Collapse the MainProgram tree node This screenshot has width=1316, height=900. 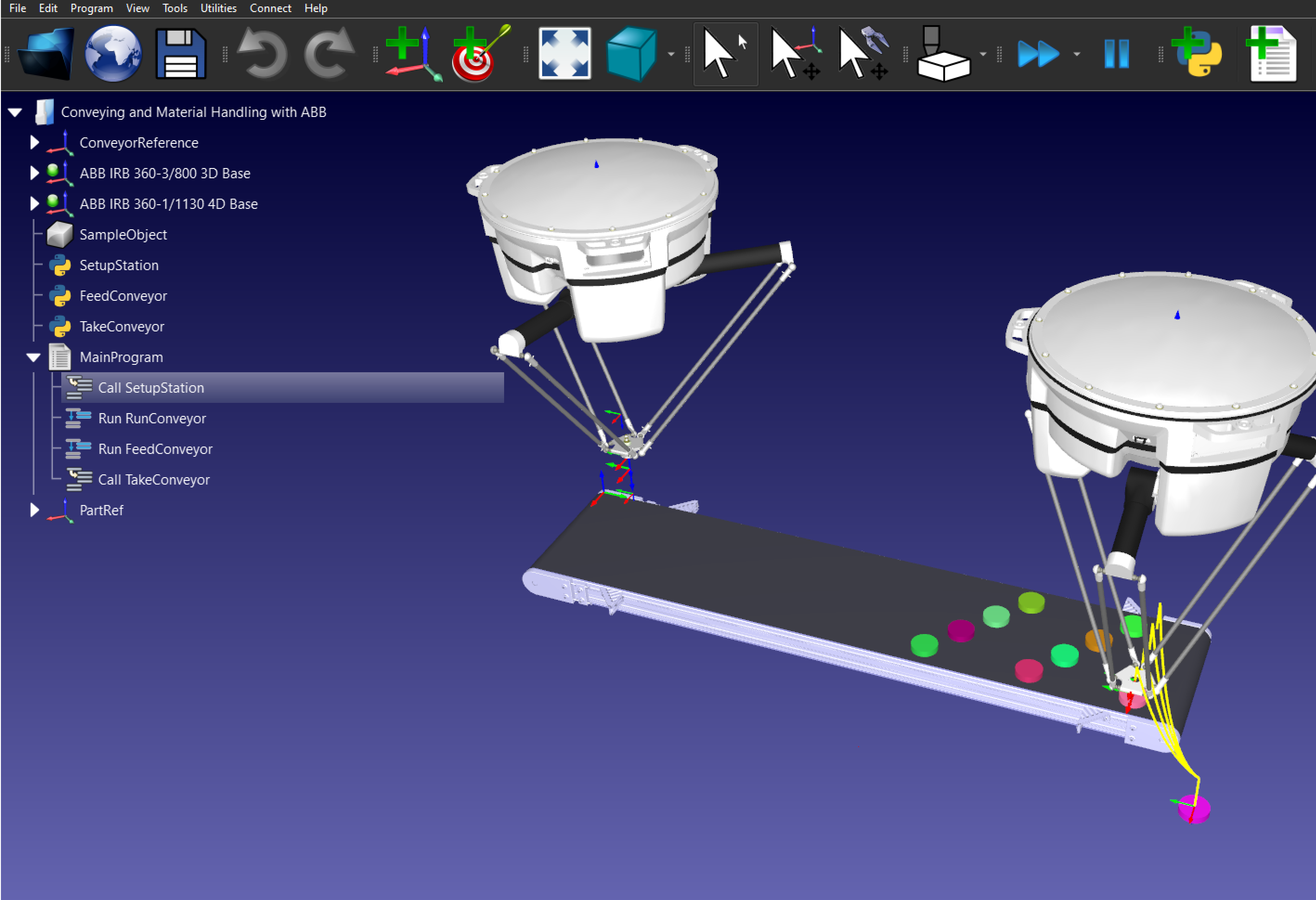coord(33,357)
